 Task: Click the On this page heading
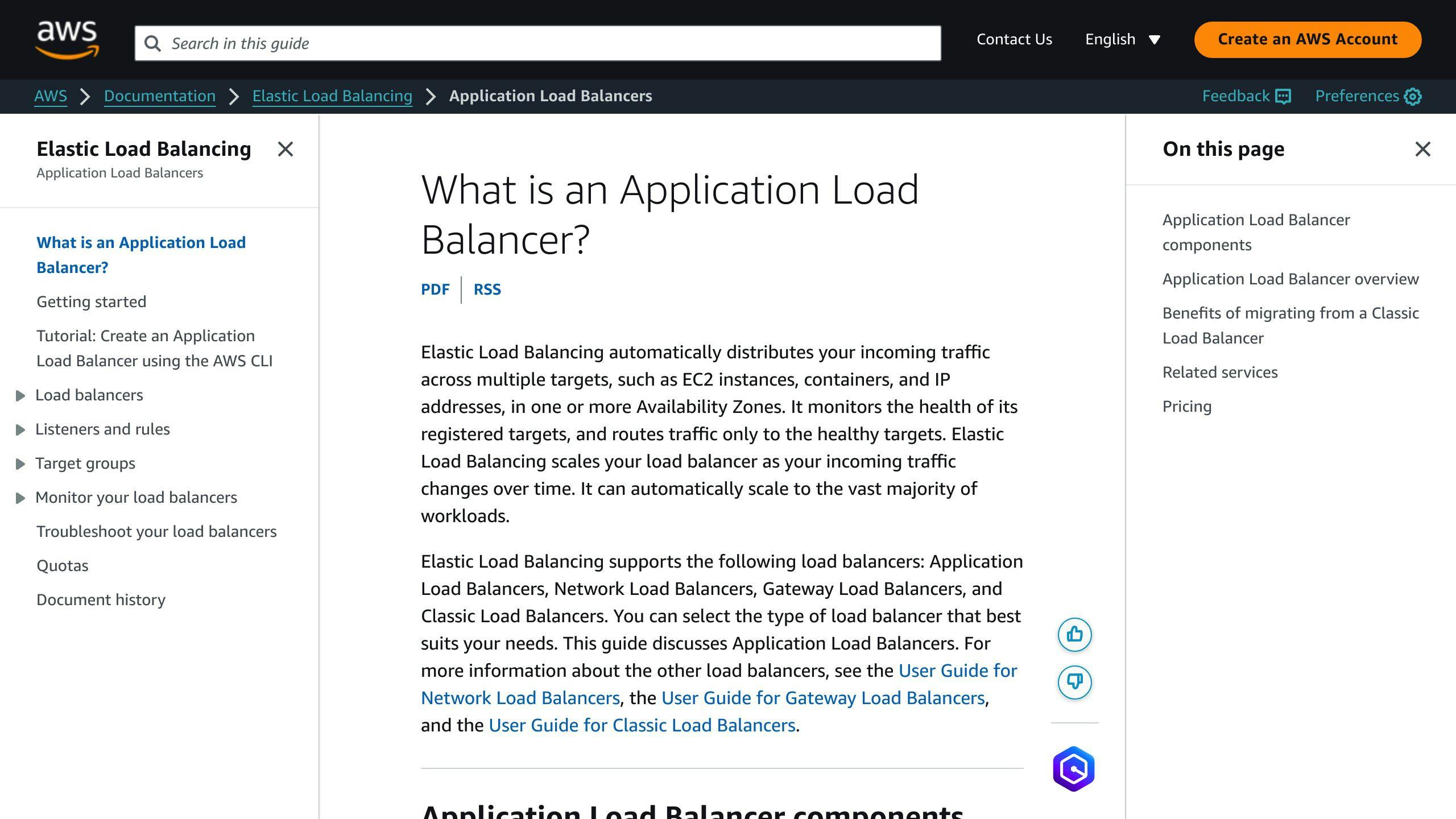pyautogui.click(x=1223, y=149)
